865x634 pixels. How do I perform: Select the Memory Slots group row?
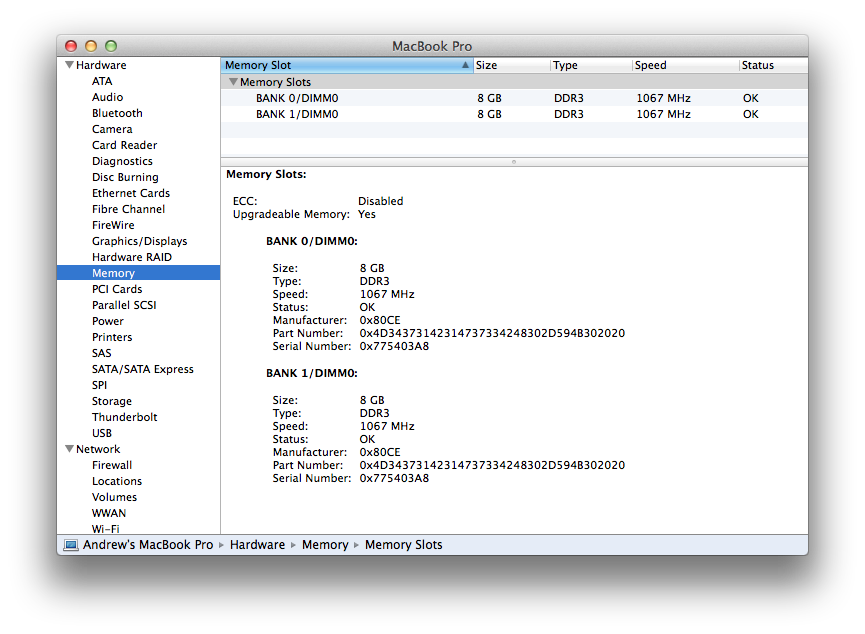tap(514, 82)
